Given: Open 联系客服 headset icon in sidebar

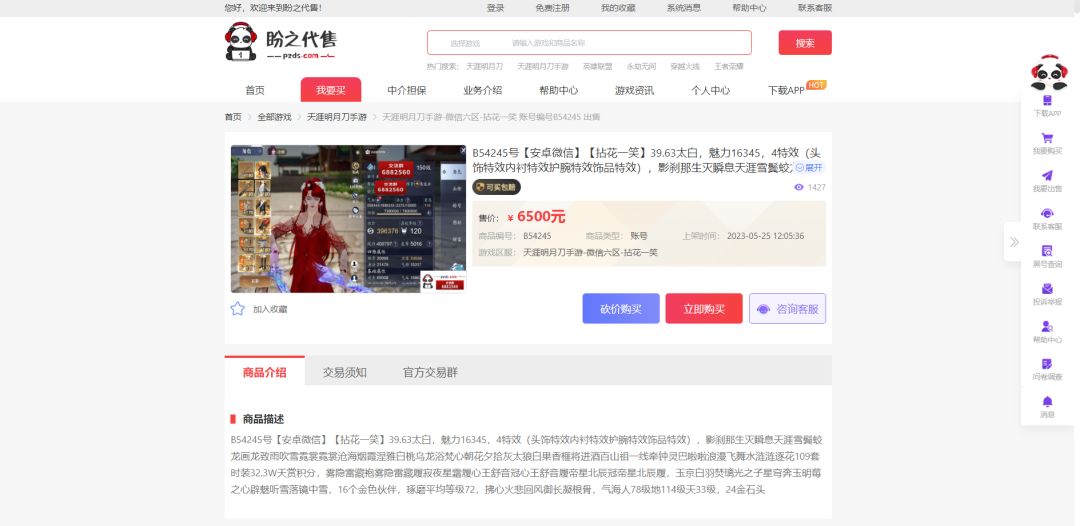Looking at the screenshot, I should click(x=1047, y=213).
